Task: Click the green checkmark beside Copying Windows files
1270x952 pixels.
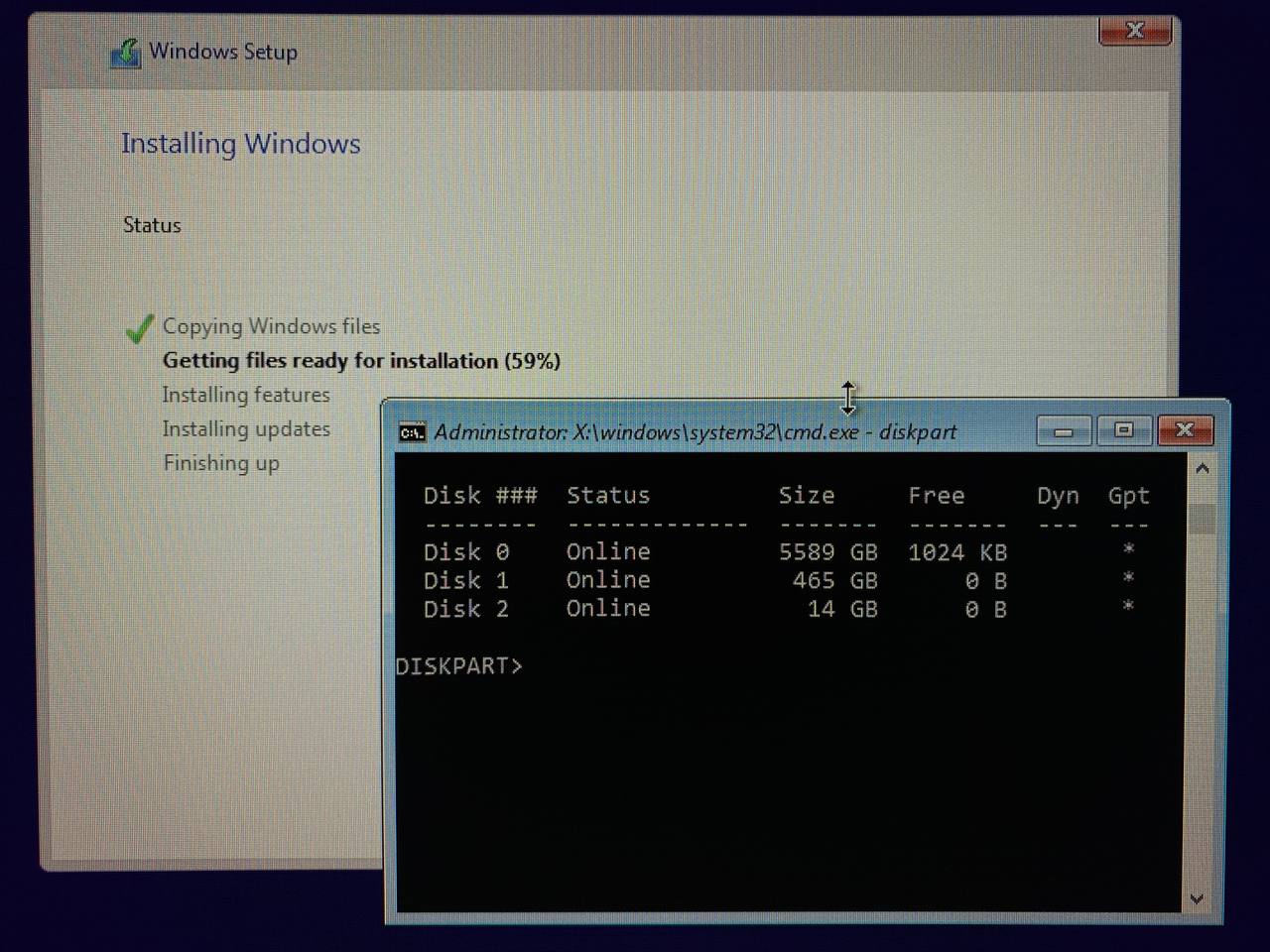Action: point(140,328)
